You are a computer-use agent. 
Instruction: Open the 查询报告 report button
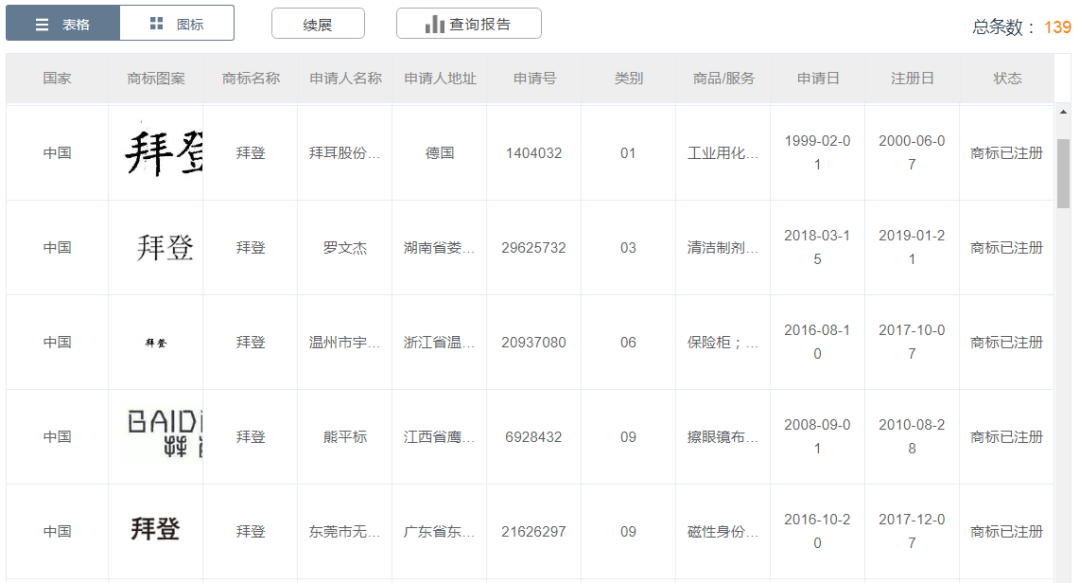coord(468,24)
